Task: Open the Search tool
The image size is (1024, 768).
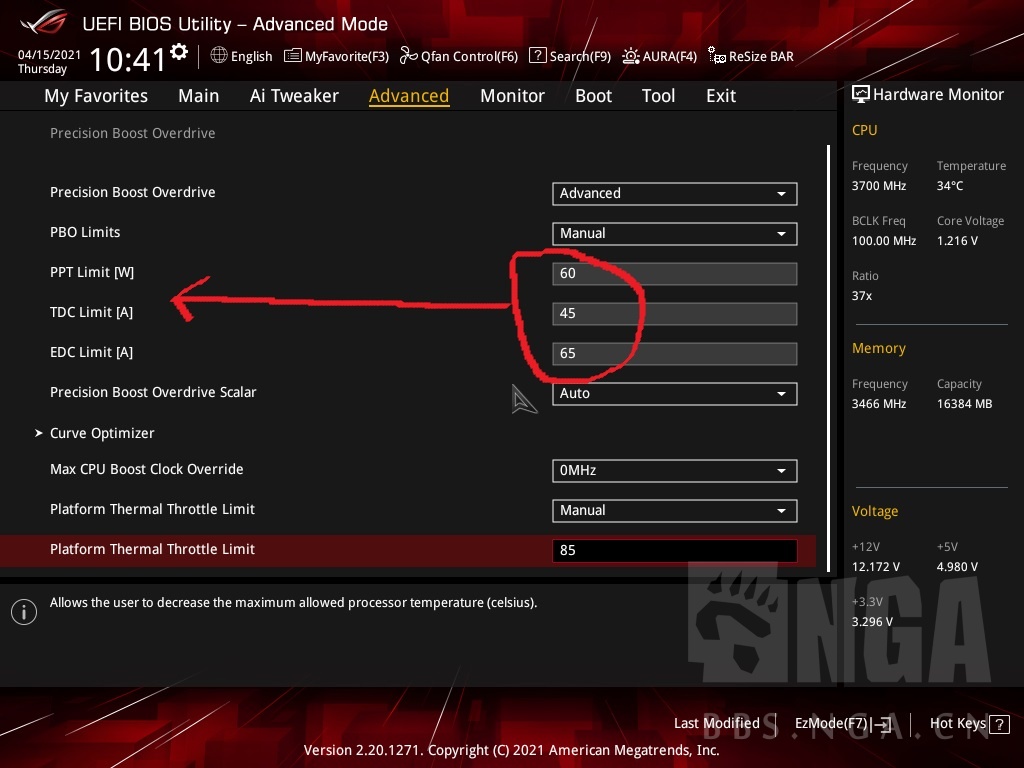Action: point(570,56)
